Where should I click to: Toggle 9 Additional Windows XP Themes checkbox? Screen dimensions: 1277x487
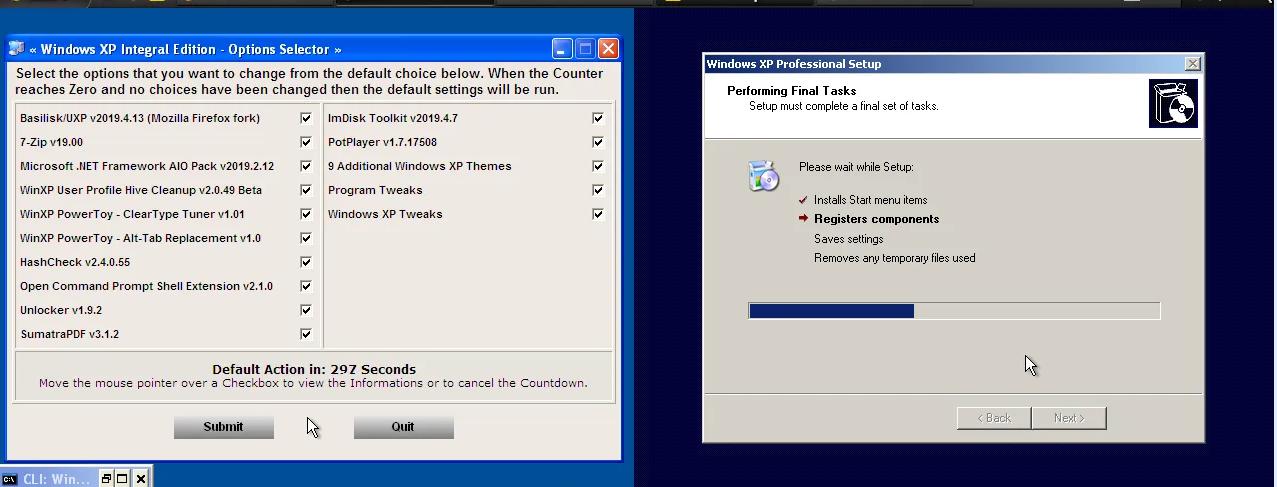[x=598, y=166]
